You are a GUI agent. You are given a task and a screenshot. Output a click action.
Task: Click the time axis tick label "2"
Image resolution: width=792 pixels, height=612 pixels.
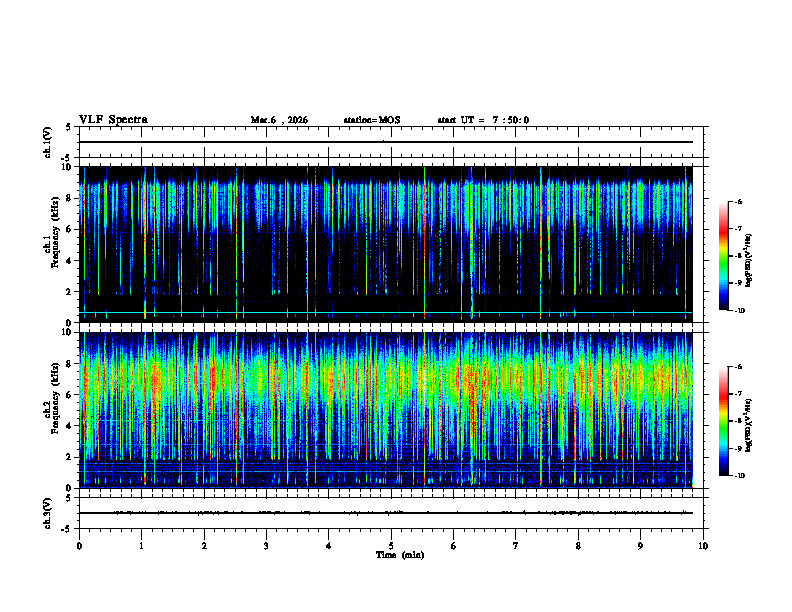point(204,546)
